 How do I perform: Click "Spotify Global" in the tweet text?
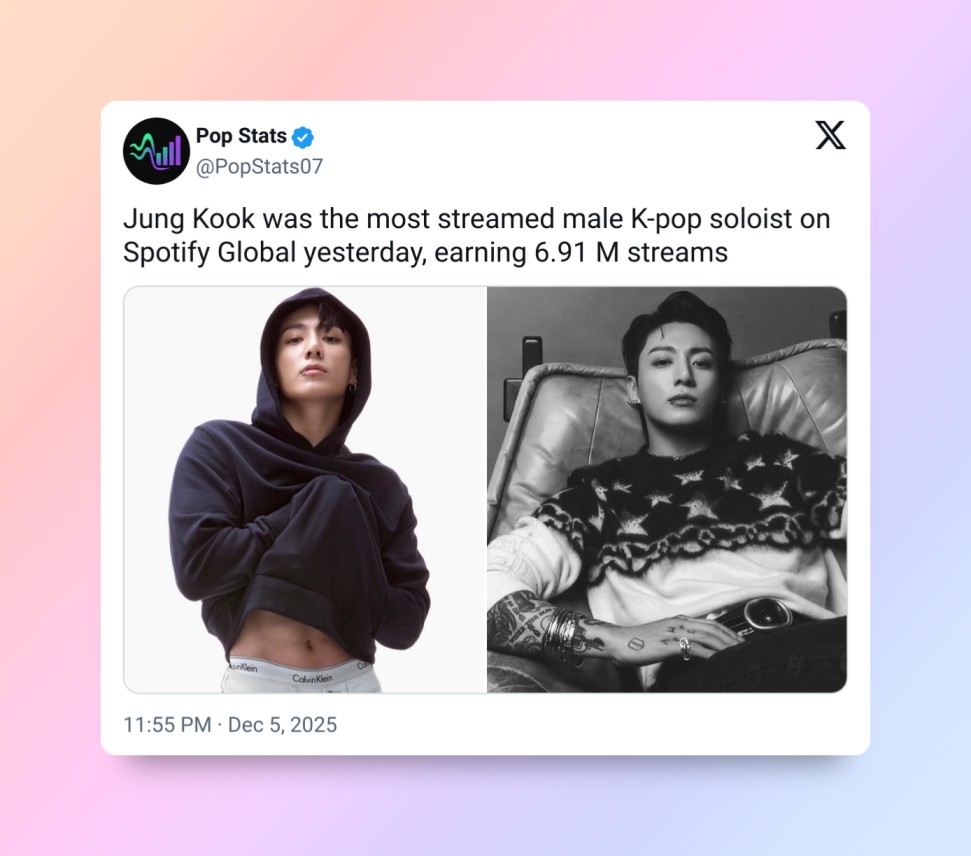(209, 253)
